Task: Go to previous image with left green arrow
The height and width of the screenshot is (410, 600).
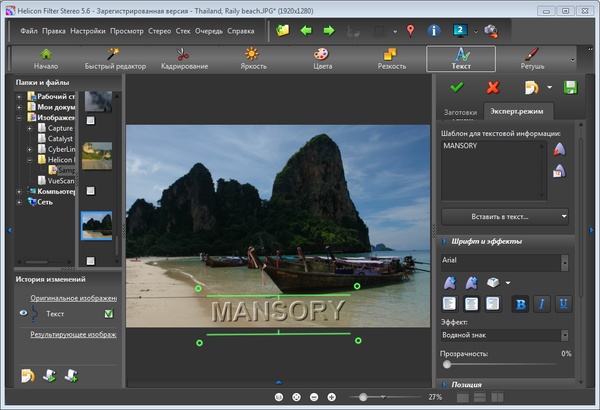Action: pos(307,30)
